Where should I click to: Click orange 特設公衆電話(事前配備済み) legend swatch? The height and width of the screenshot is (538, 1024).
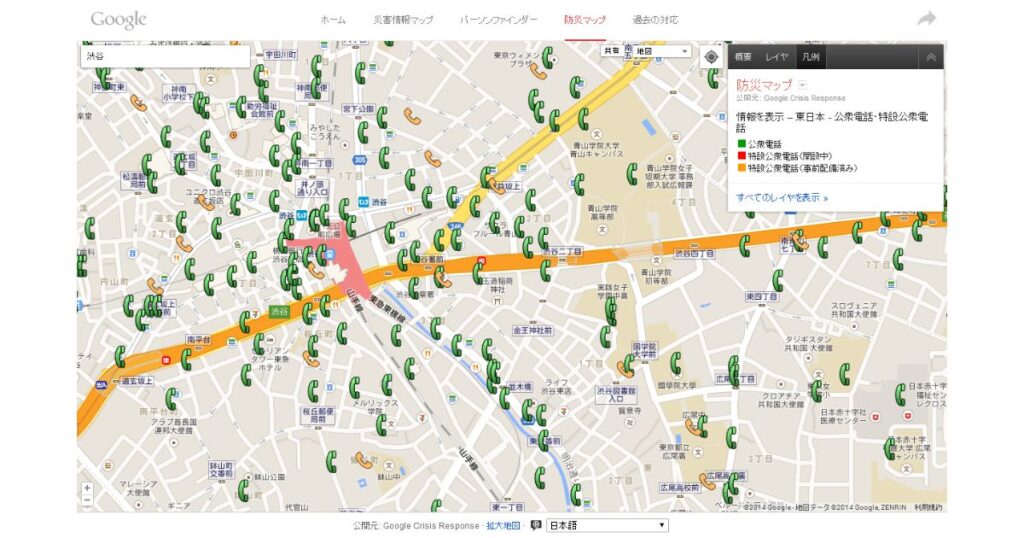[x=741, y=168]
